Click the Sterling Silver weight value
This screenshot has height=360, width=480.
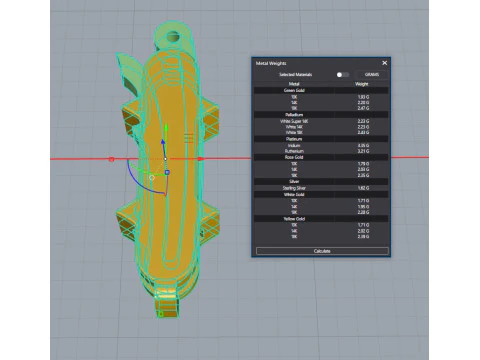coord(363,188)
